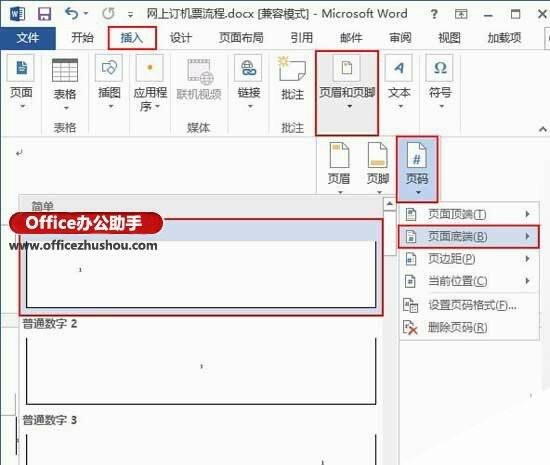Open the 页眉和页脚 (Header & Footer) group
This screenshot has width=550, height=465.
(x=347, y=93)
